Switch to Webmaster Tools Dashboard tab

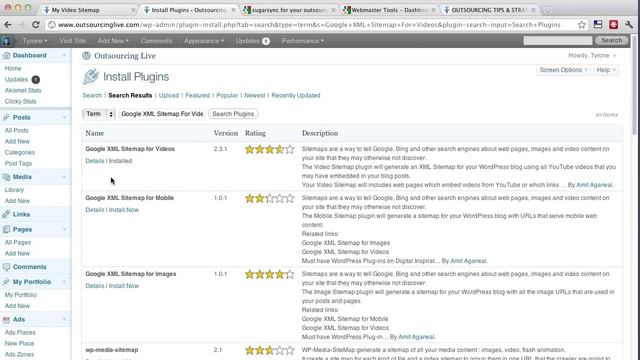pos(389,10)
